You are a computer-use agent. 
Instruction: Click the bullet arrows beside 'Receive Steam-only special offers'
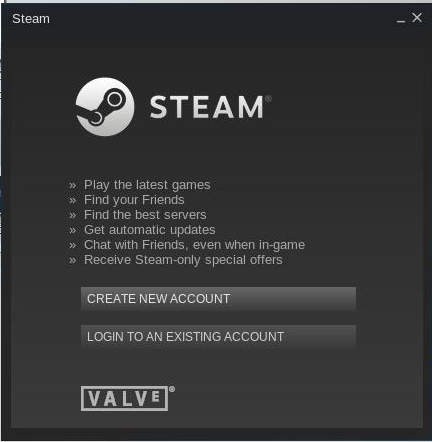pos(73,261)
